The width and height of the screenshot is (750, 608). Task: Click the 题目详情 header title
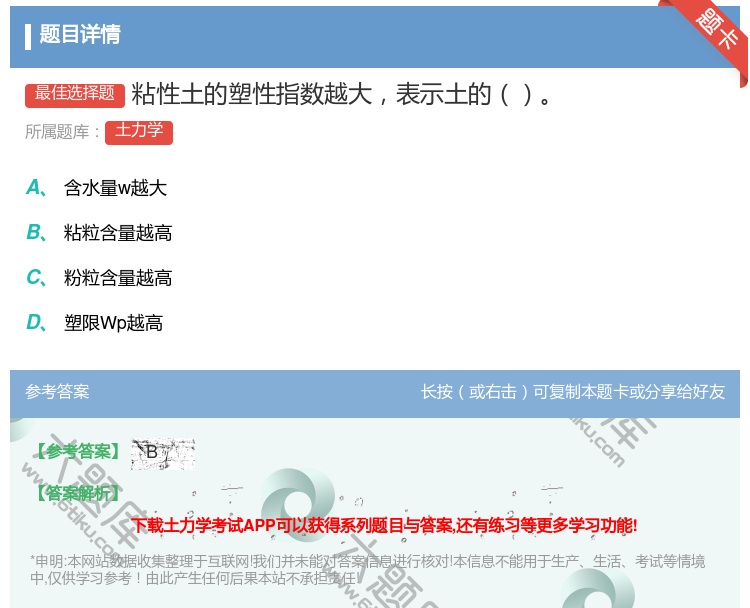point(80,34)
